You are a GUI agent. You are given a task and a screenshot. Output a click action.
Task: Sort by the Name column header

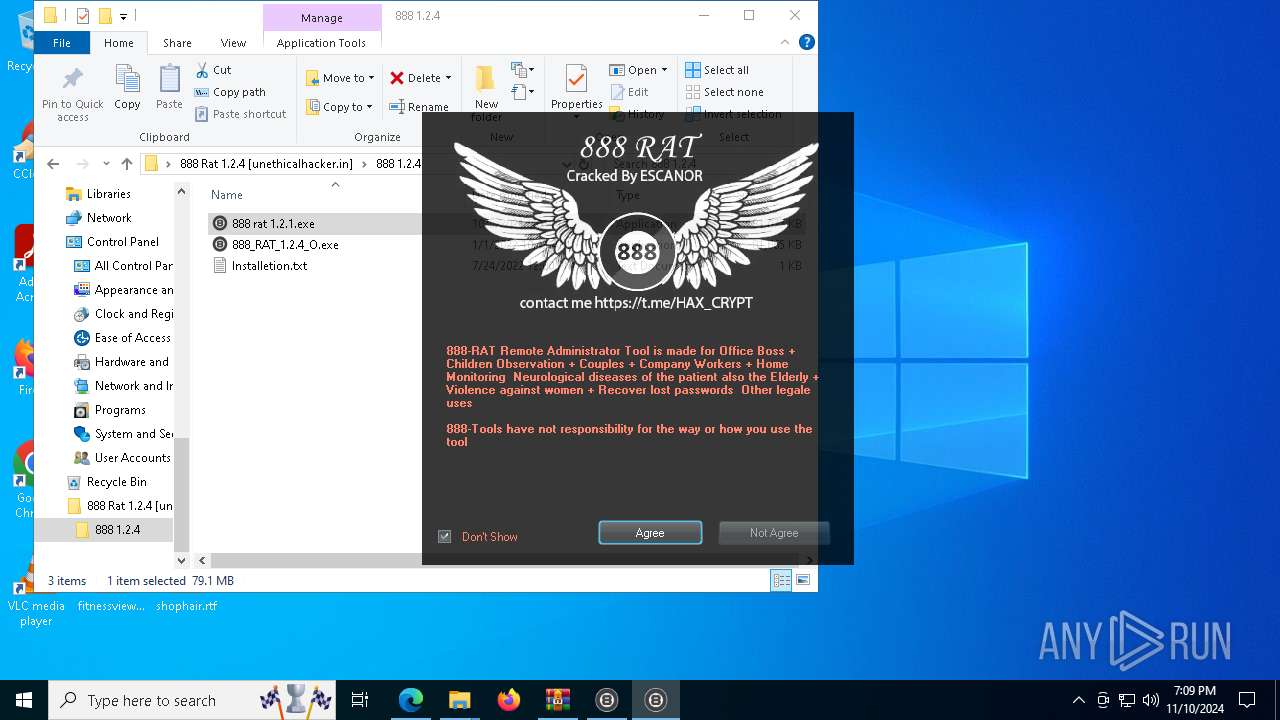(226, 195)
